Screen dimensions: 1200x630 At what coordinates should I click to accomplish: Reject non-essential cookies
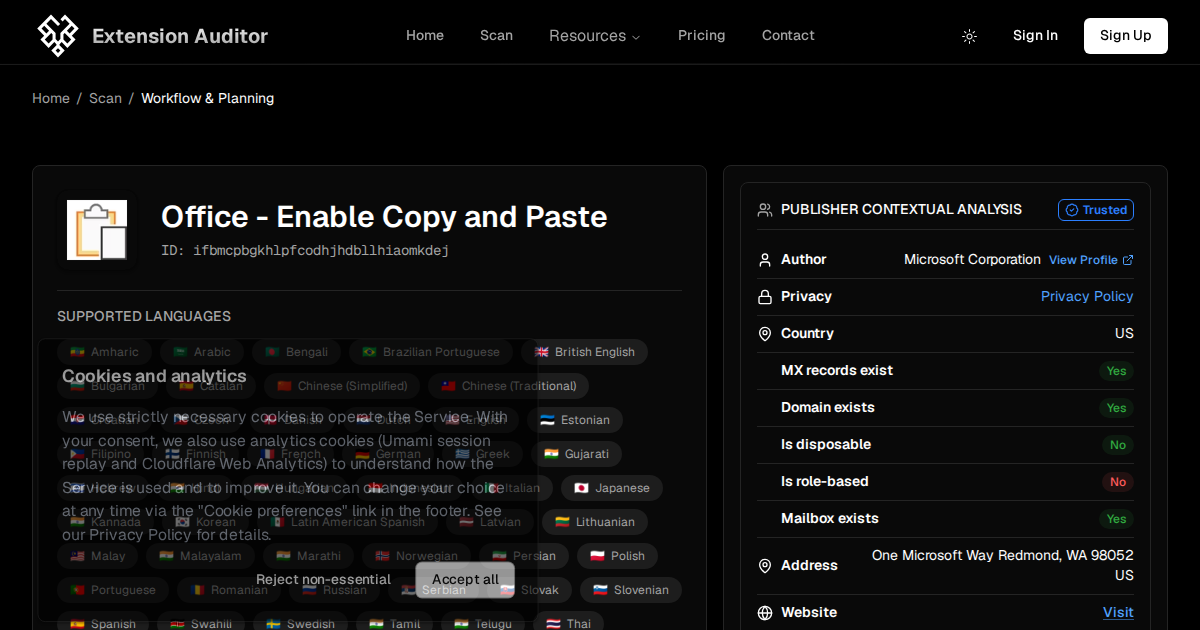click(323, 580)
